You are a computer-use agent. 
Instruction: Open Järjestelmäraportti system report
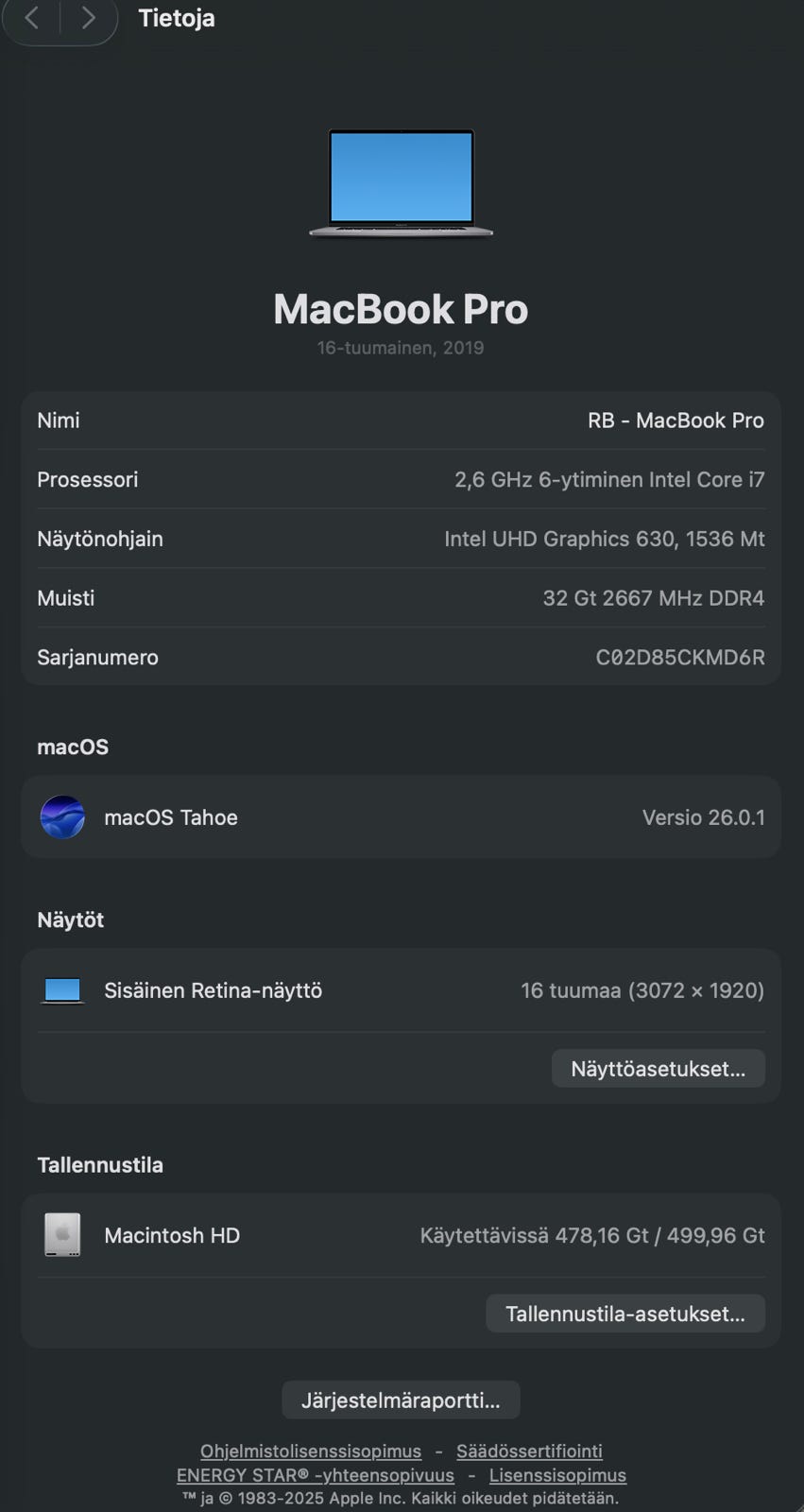click(401, 1400)
